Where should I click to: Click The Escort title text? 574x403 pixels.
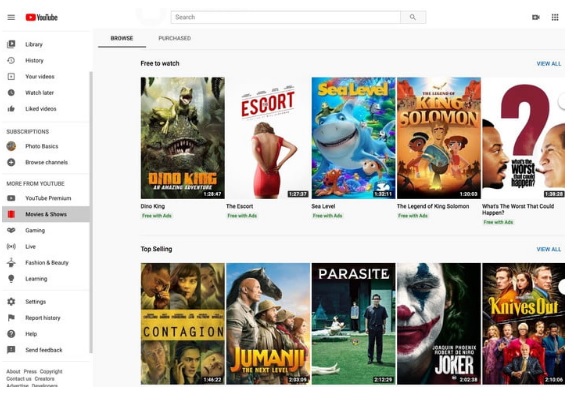point(239,206)
